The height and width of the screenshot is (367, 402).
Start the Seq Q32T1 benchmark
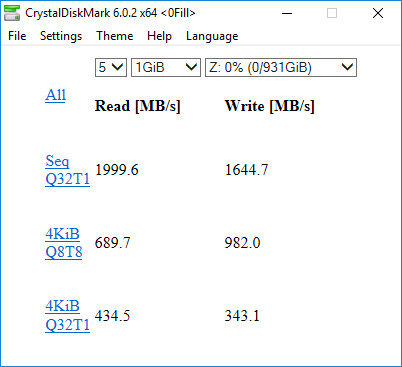[68, 170]
